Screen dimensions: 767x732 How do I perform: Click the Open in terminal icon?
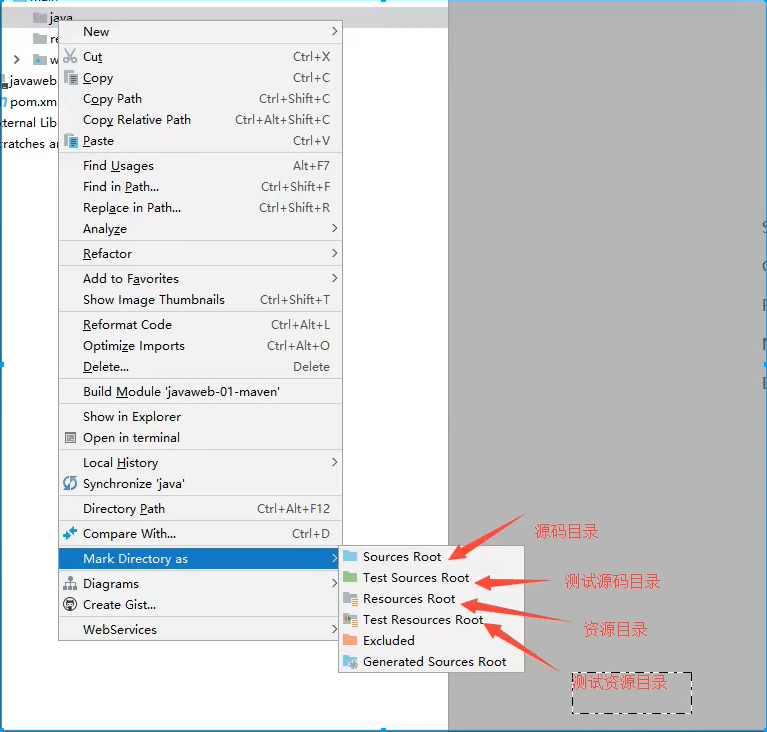click(x=70, y=437)
